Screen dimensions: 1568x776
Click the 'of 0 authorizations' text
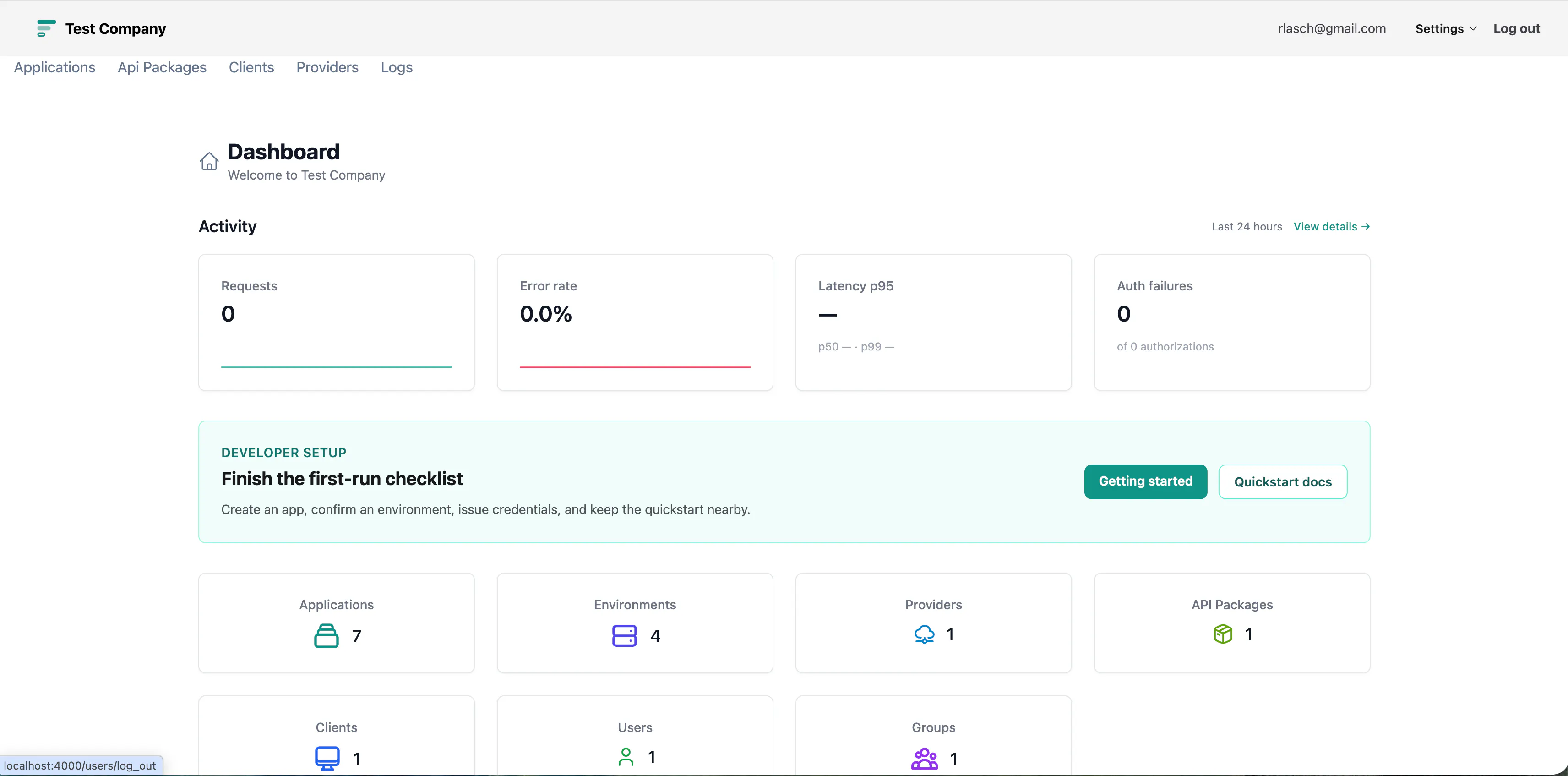click(1165, 347)
